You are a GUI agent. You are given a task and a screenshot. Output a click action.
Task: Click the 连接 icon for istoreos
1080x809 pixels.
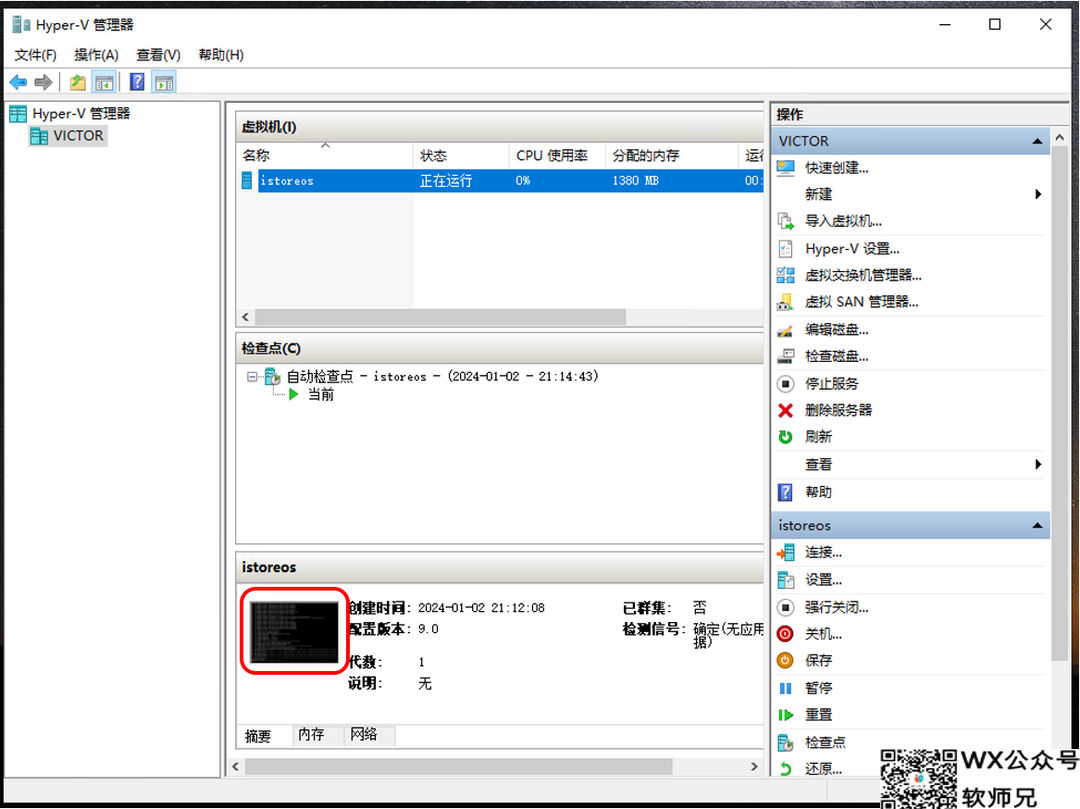(785, 552)
